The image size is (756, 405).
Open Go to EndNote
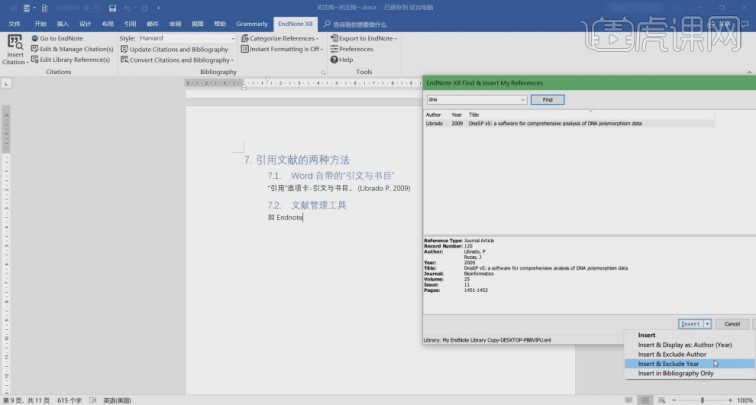[x=61, y=38]
